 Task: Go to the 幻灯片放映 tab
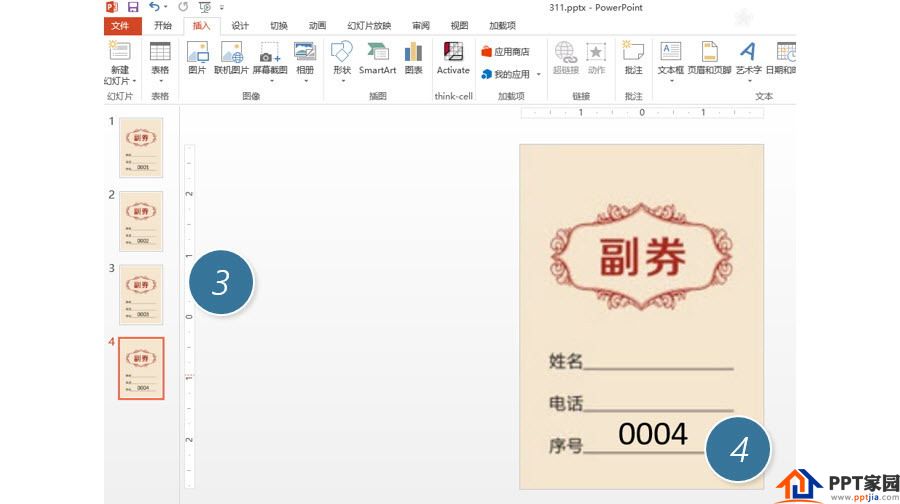(369, 26)
